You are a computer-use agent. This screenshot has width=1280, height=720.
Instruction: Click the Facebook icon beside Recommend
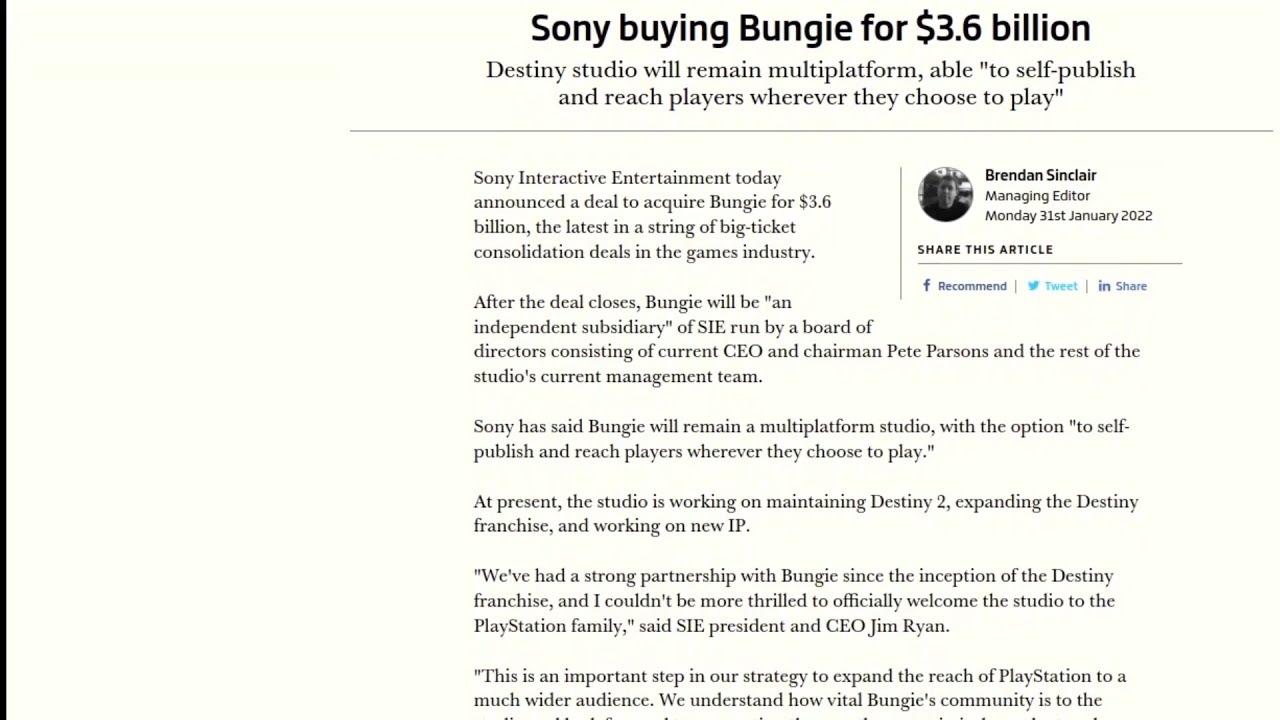(926, 286)
